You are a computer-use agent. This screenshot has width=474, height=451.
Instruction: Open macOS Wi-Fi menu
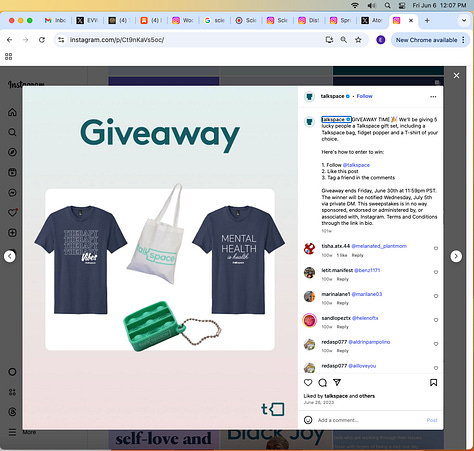point(355,5)
